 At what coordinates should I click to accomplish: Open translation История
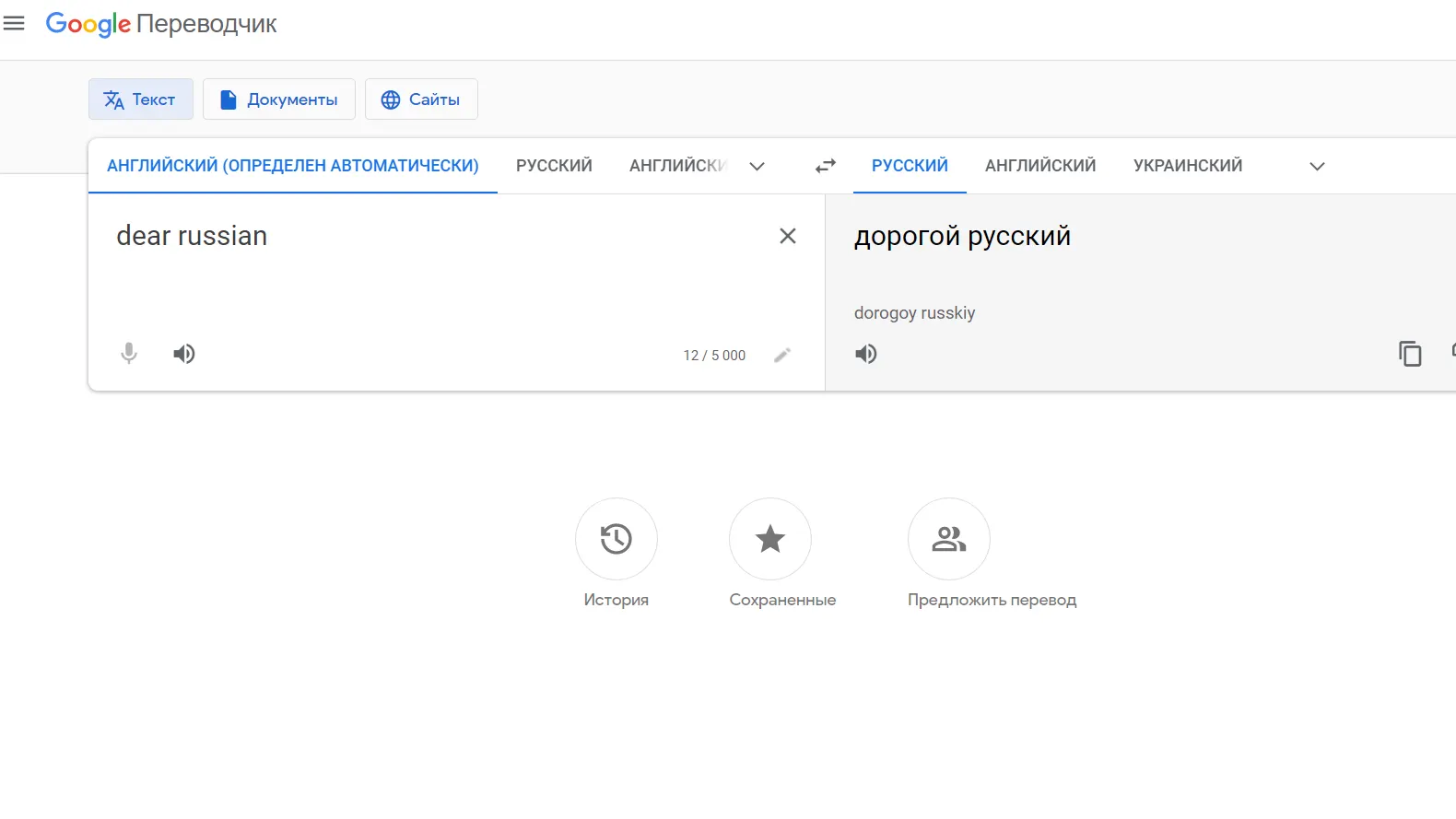coord(616,554)
